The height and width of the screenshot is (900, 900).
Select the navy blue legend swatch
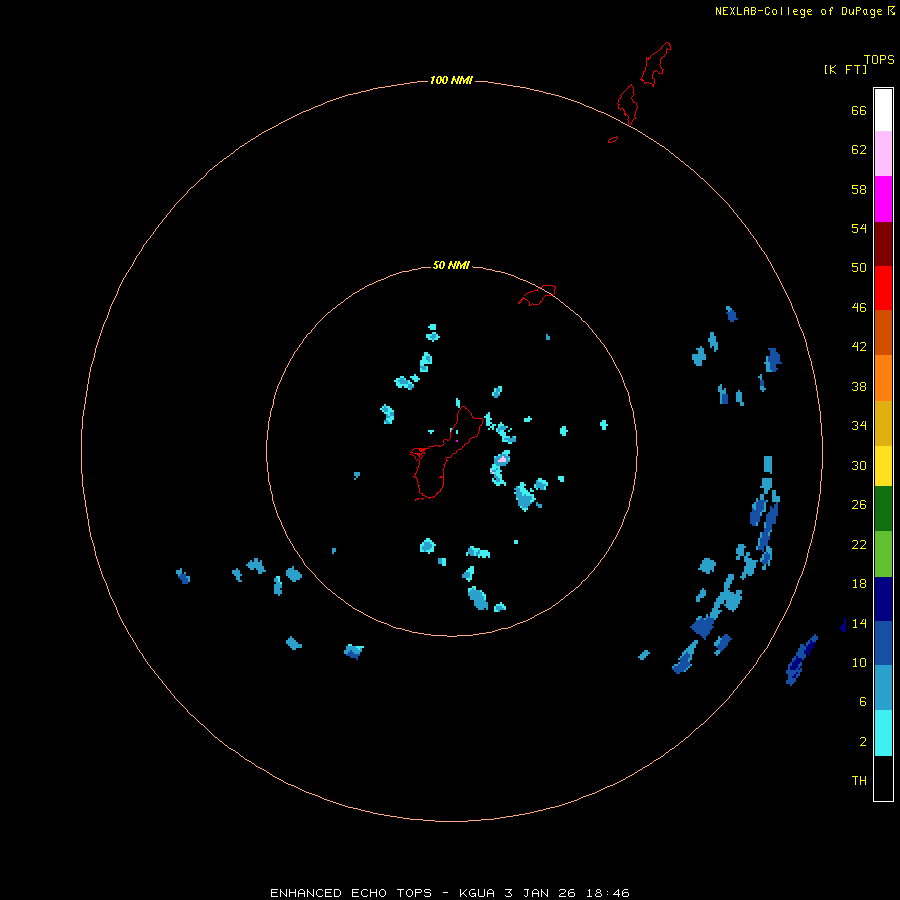[x=883, y=599]
